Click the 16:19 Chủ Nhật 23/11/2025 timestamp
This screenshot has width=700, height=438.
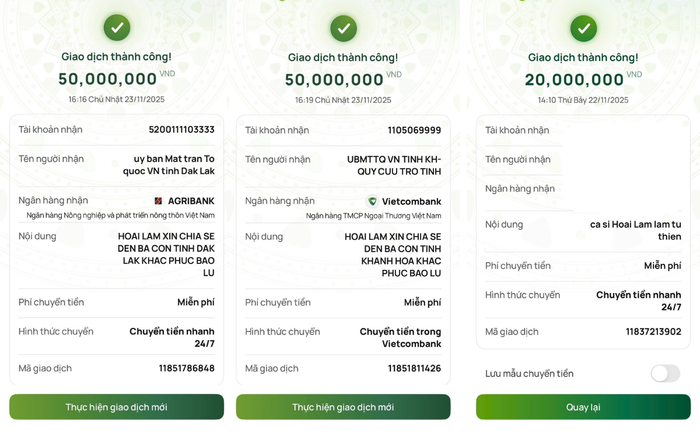(343, 100)
